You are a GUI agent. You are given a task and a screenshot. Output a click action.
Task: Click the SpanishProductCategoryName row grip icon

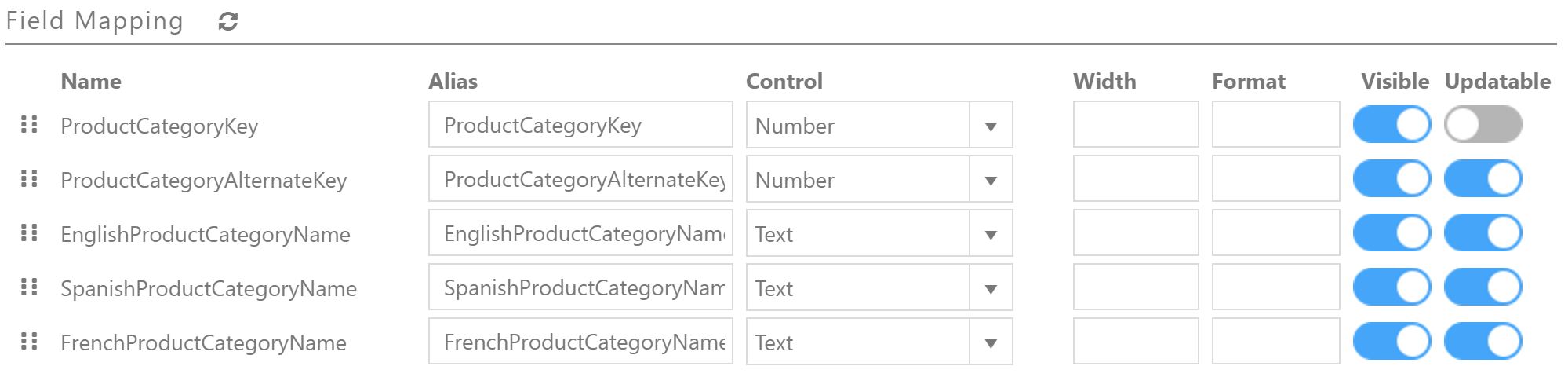(29, 287)
